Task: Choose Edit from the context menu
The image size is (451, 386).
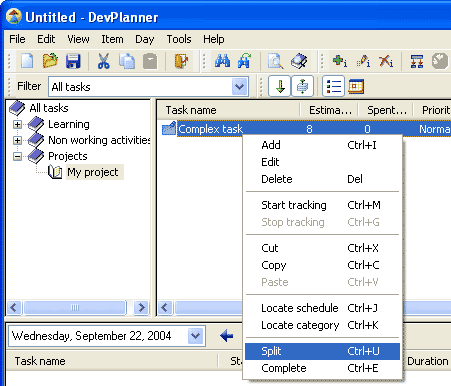Action: pos(322,162)
